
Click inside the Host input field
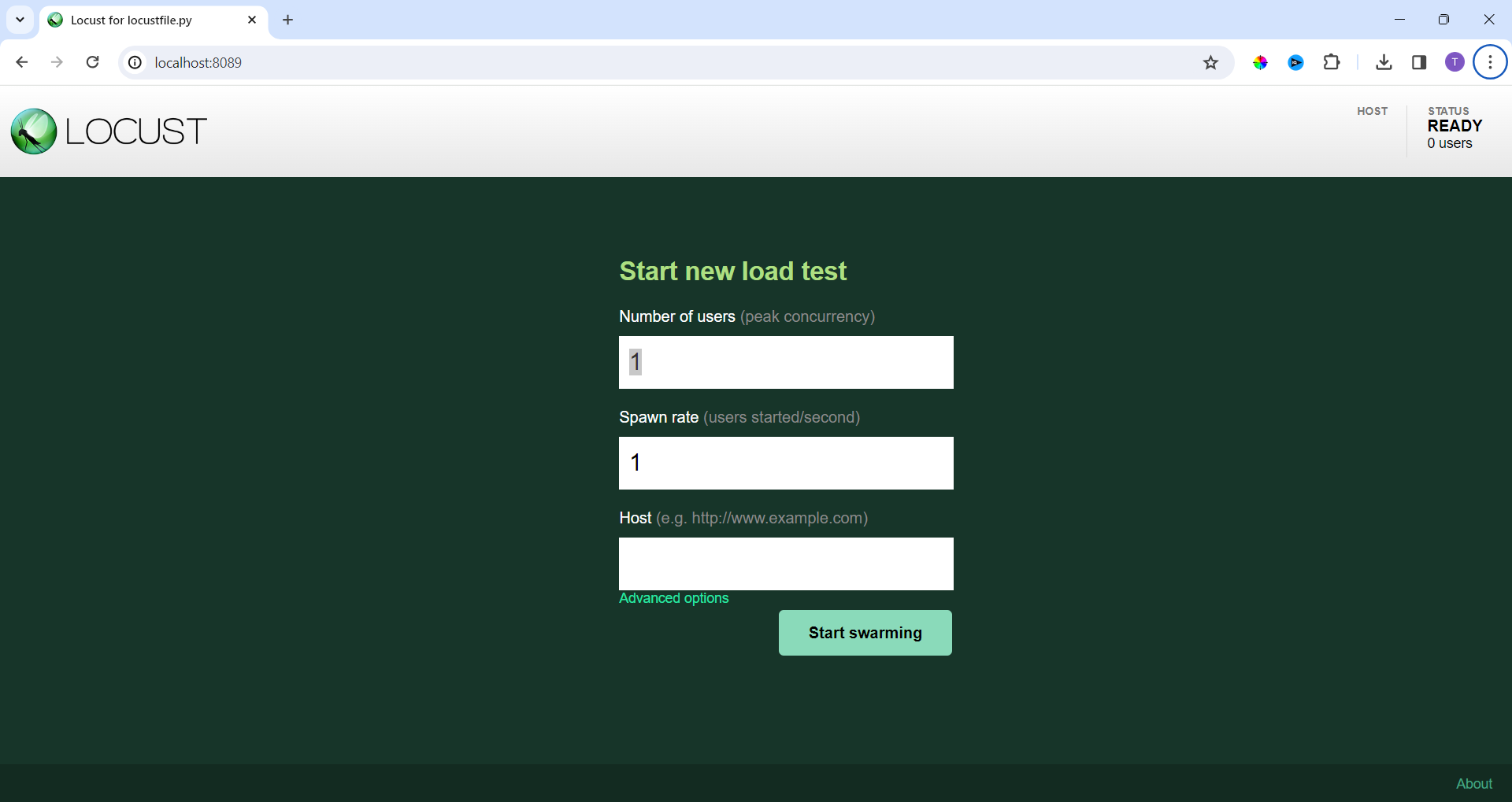point(786,564)
